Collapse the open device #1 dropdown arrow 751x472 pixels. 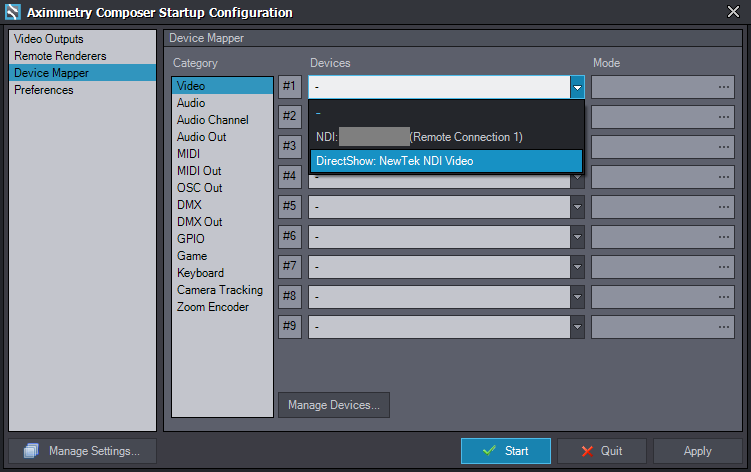coord(577,87)
